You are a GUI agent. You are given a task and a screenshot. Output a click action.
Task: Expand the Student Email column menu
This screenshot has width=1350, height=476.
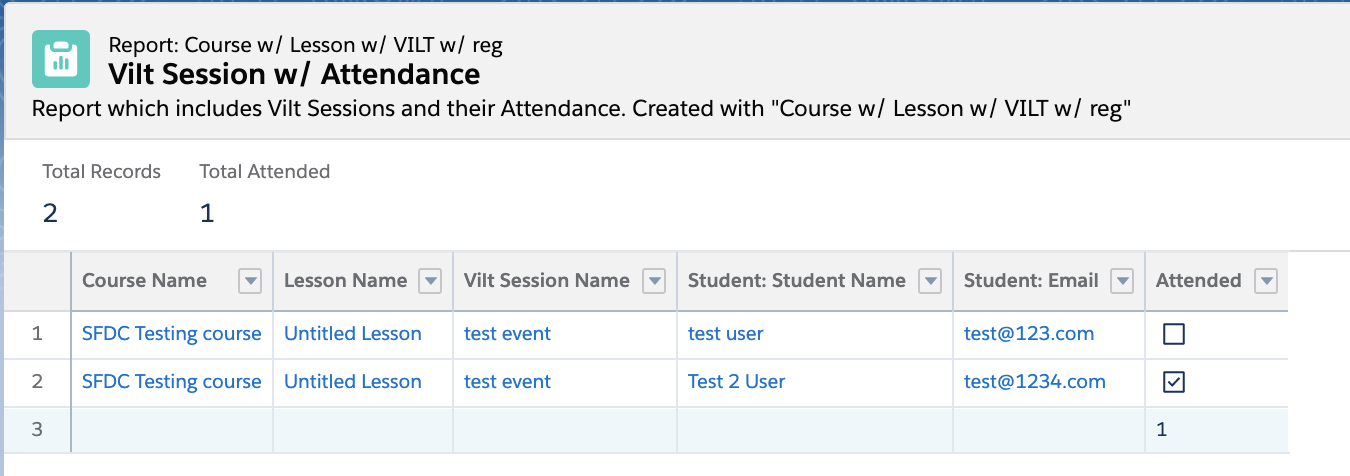[1122, 281]
